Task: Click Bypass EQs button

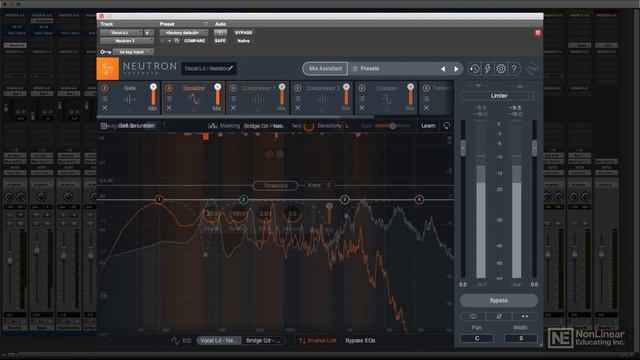Action: coord(360,340)
